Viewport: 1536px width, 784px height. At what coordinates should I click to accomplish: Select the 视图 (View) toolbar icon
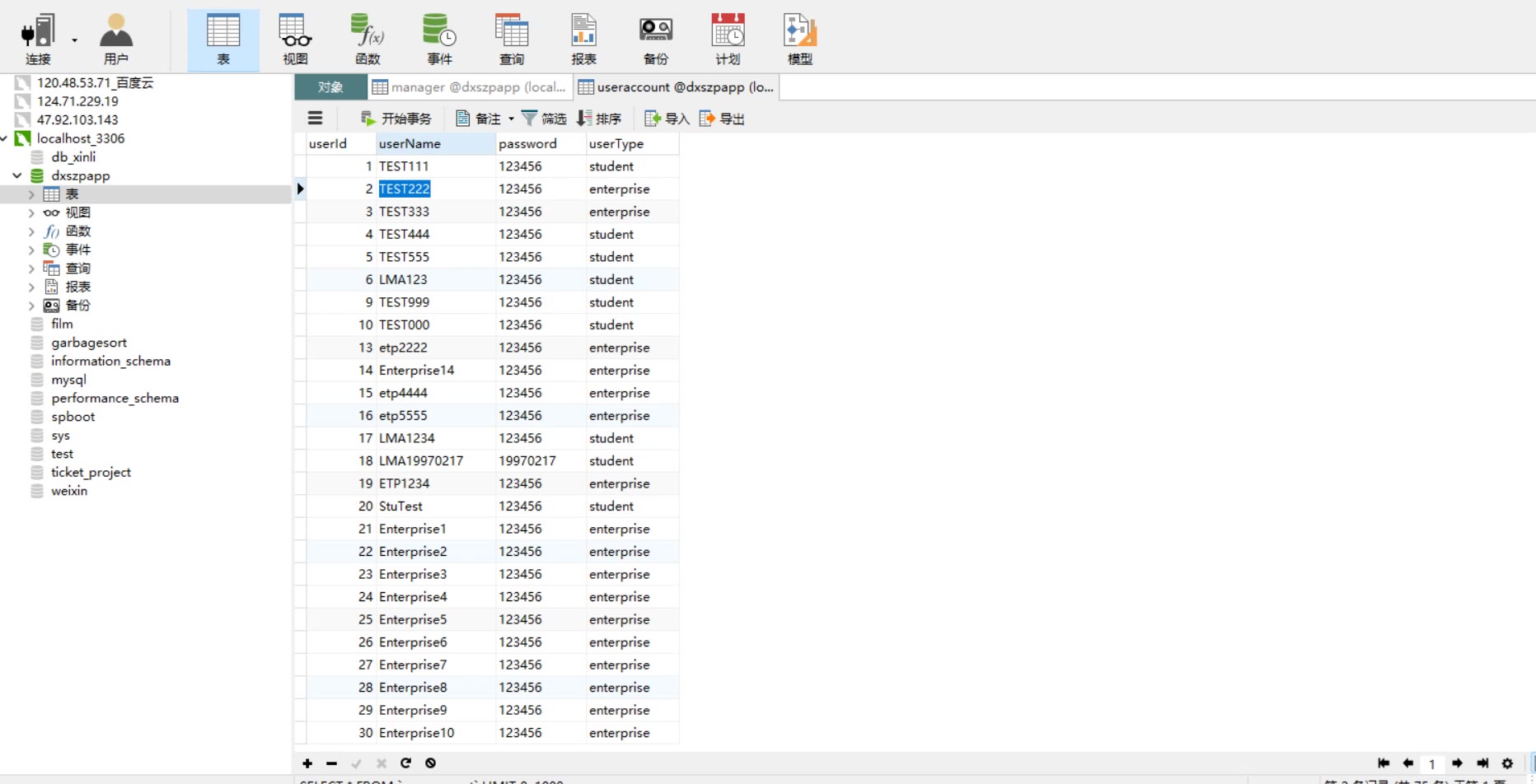[295, 39]
